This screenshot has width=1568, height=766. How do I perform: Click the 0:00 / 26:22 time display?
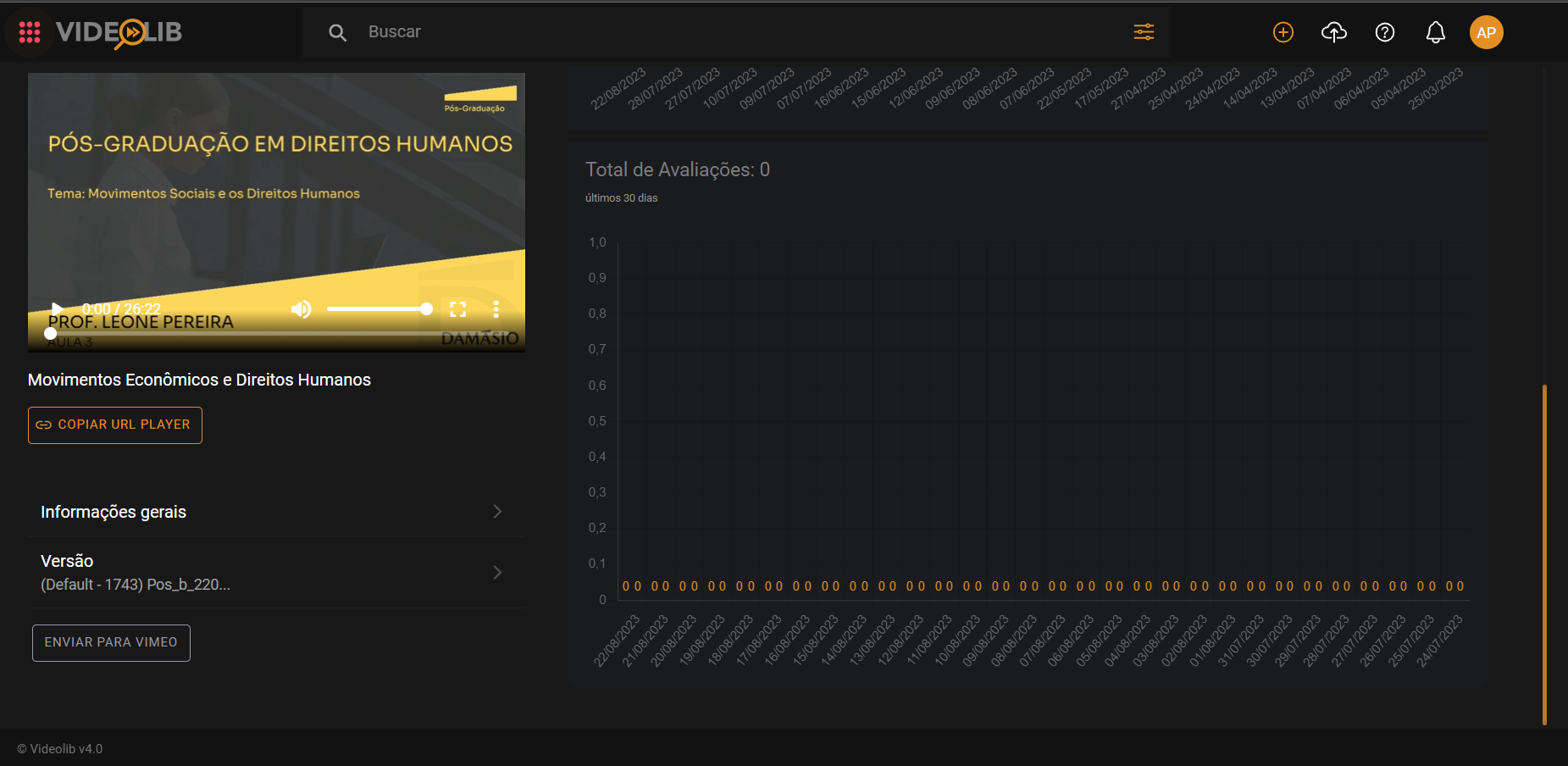coord(121,309)
